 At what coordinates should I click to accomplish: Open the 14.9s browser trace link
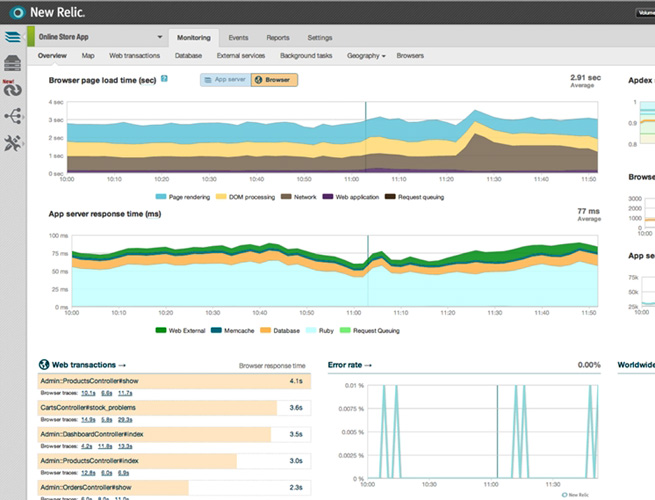(88, 420)
